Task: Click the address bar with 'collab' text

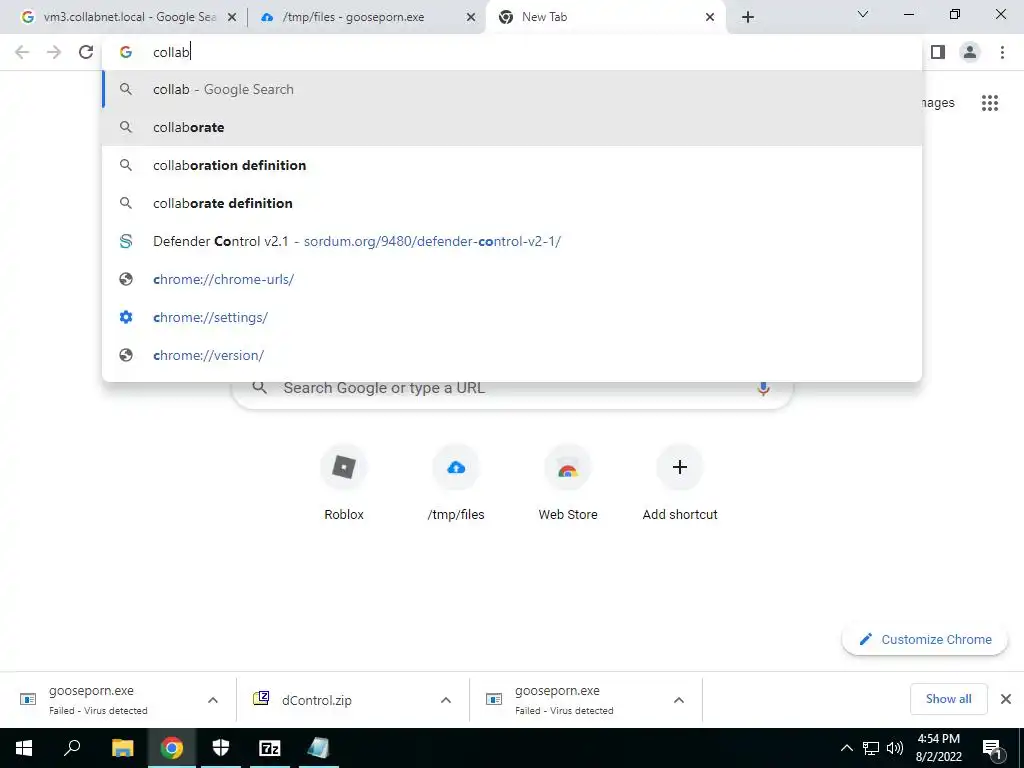Action: coord(512,52)
